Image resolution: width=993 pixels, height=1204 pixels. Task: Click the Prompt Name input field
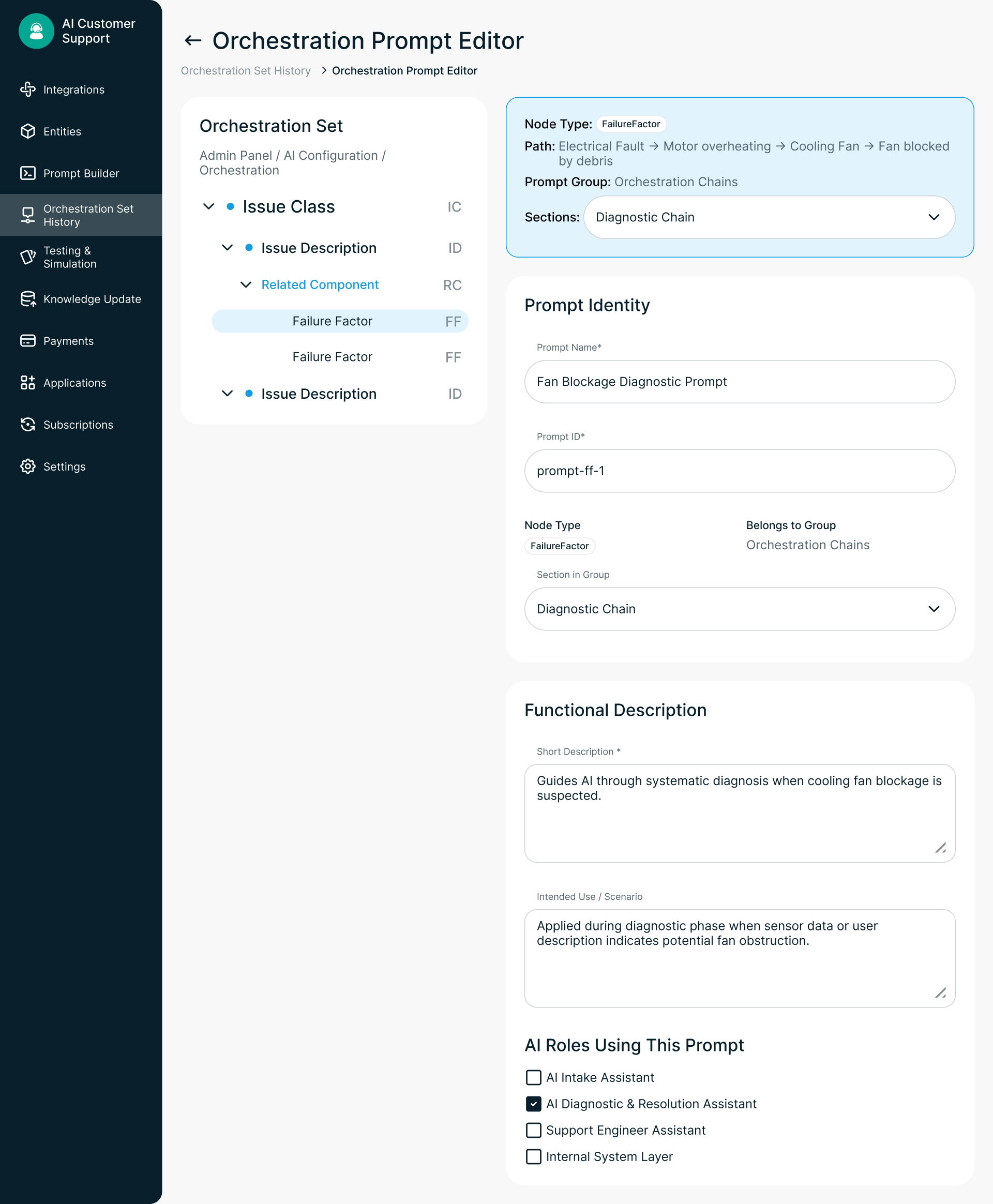739,382
